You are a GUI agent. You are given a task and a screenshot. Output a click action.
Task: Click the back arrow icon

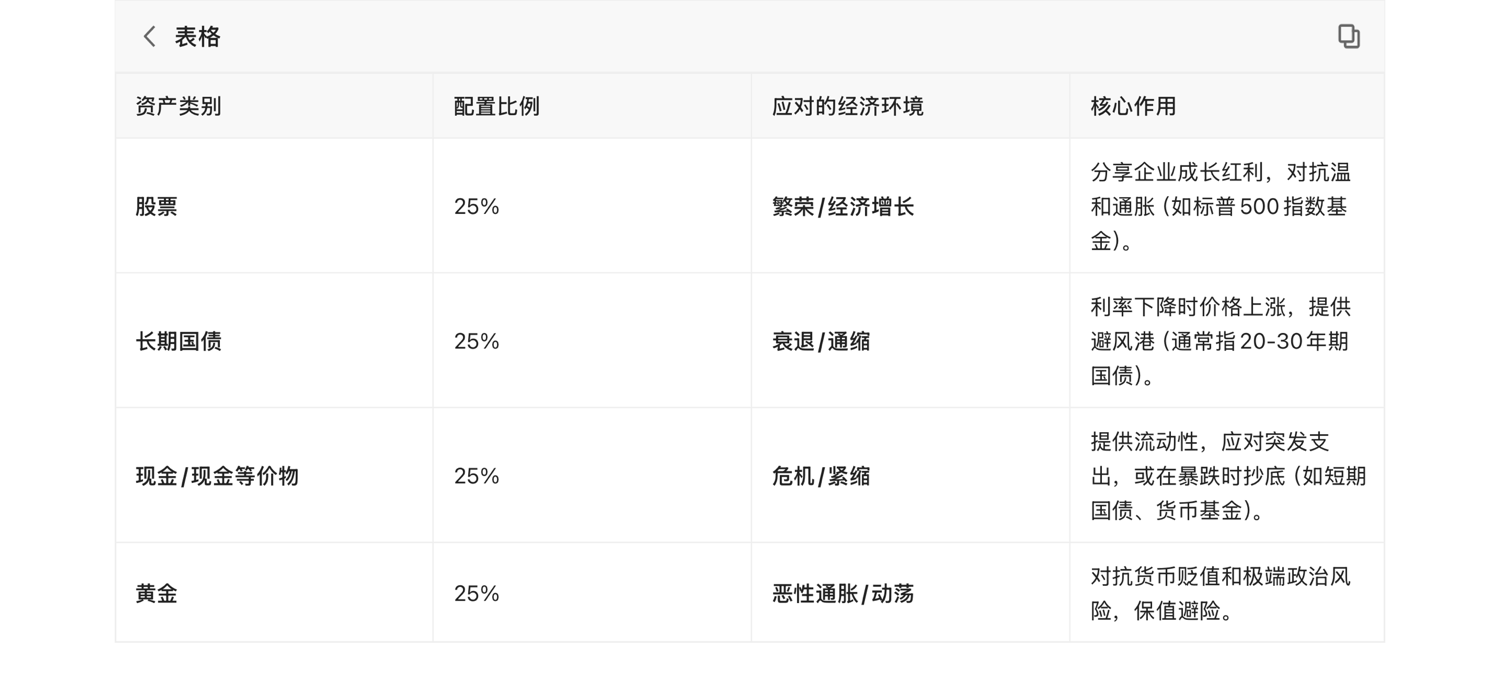pyautogui.click(x=150, y=37)
